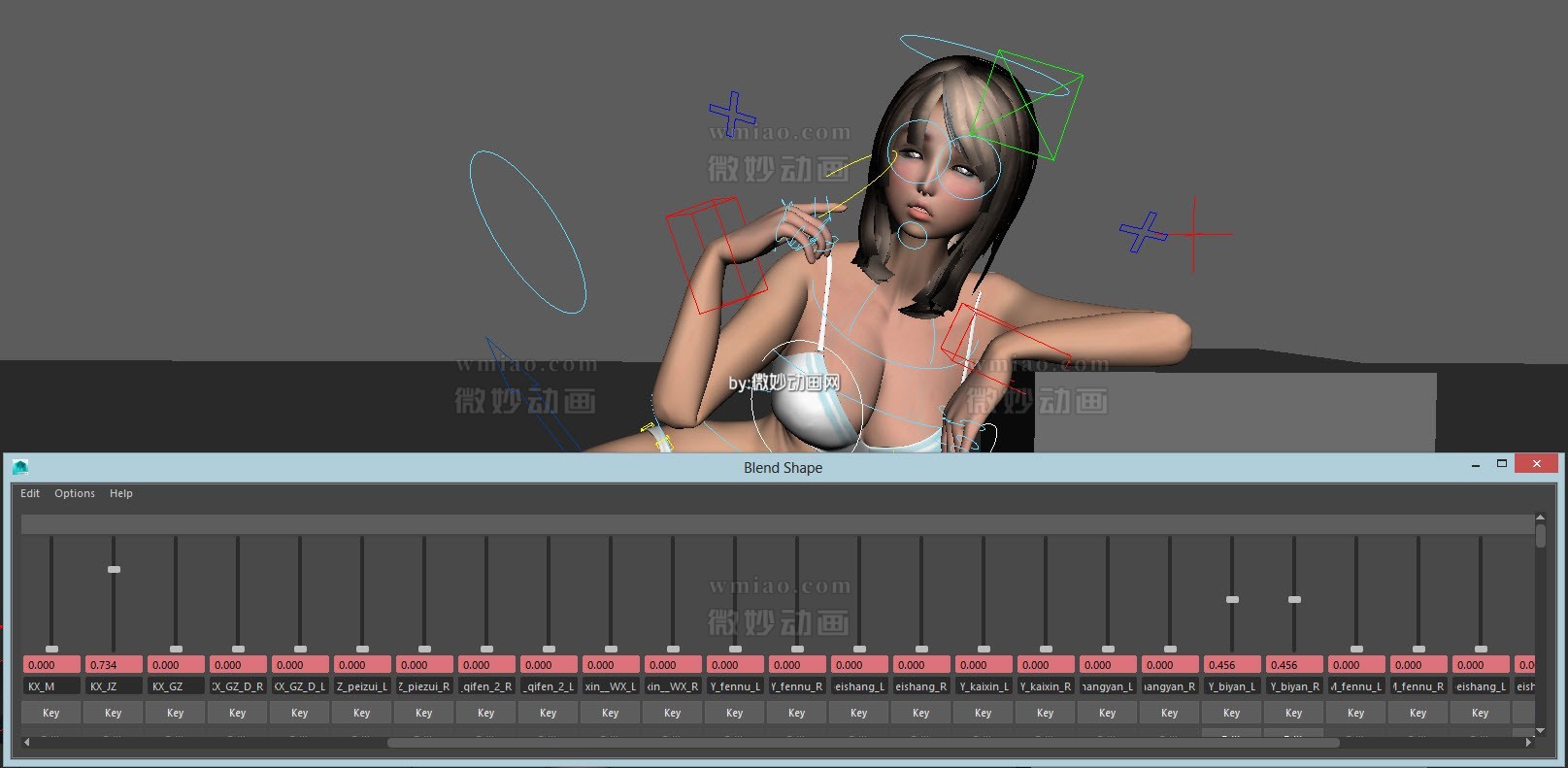Click the KX_GZ blend shape slider handle

[x=176, y=649]
